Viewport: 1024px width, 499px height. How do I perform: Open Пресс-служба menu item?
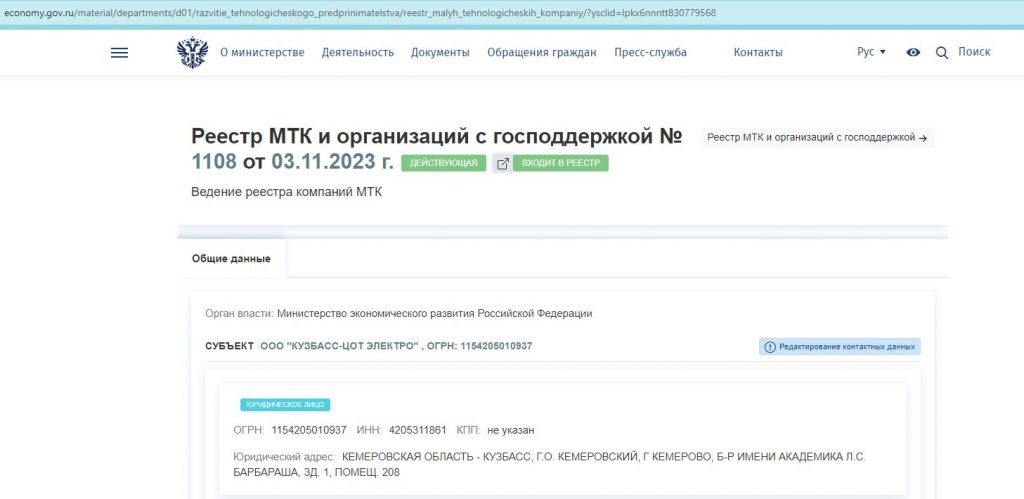650,53
